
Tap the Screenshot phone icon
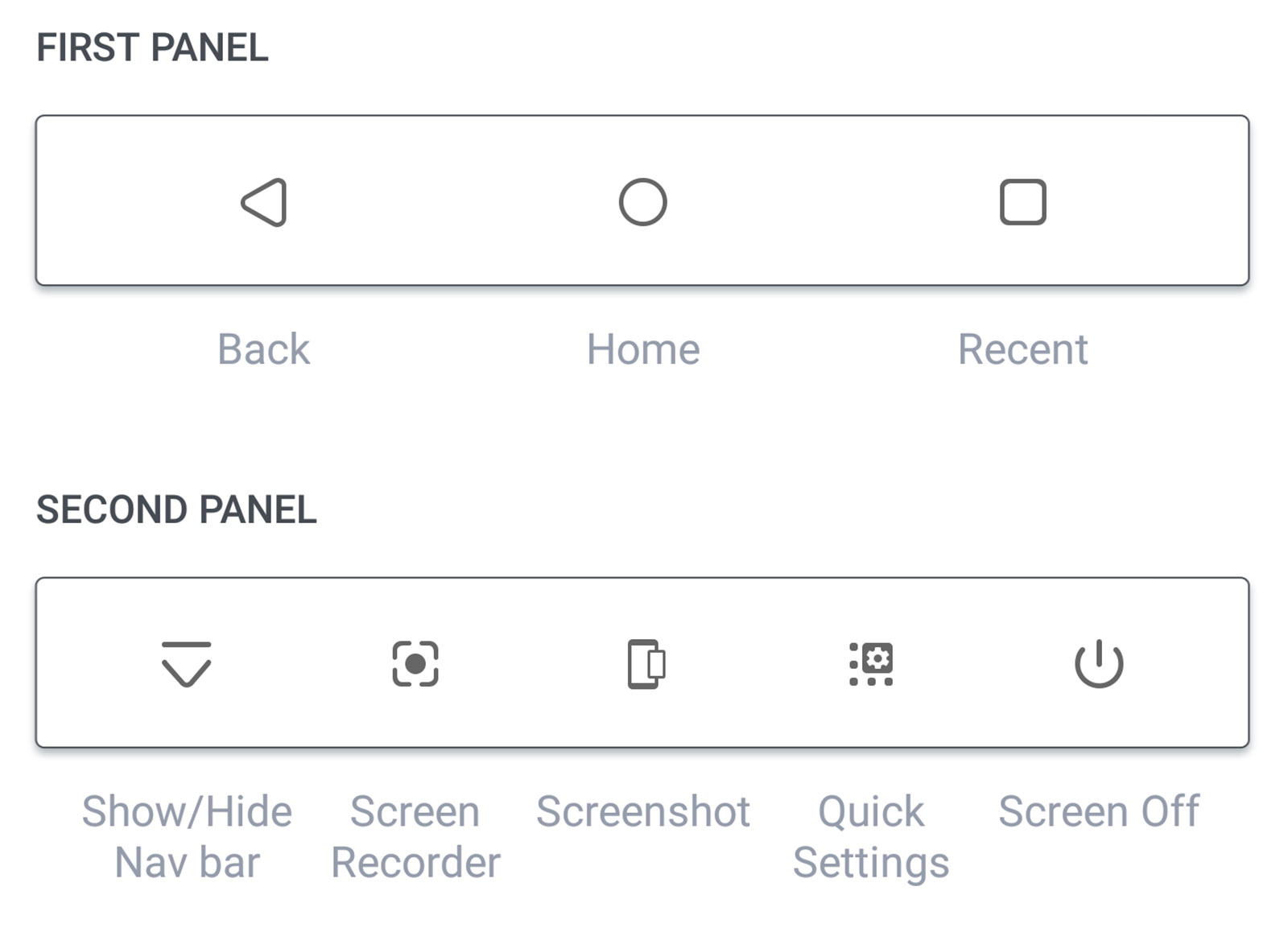[x=646, y=664]
